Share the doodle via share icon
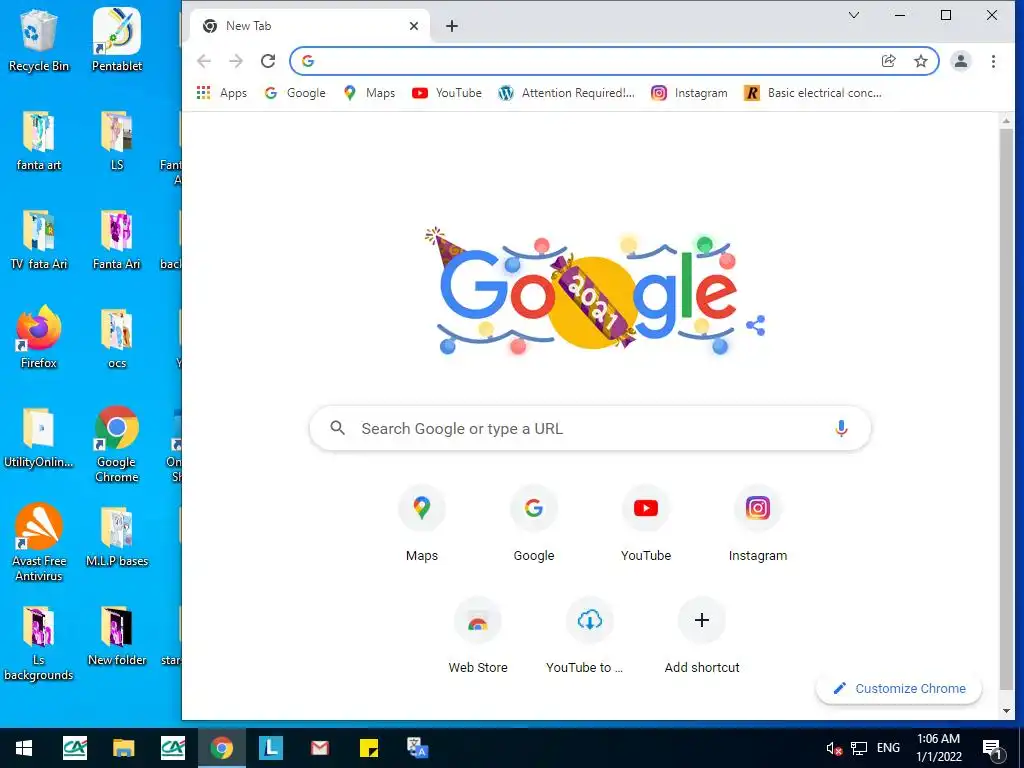The width and height of the screenshot is (1024, 768). pos(756,325)
